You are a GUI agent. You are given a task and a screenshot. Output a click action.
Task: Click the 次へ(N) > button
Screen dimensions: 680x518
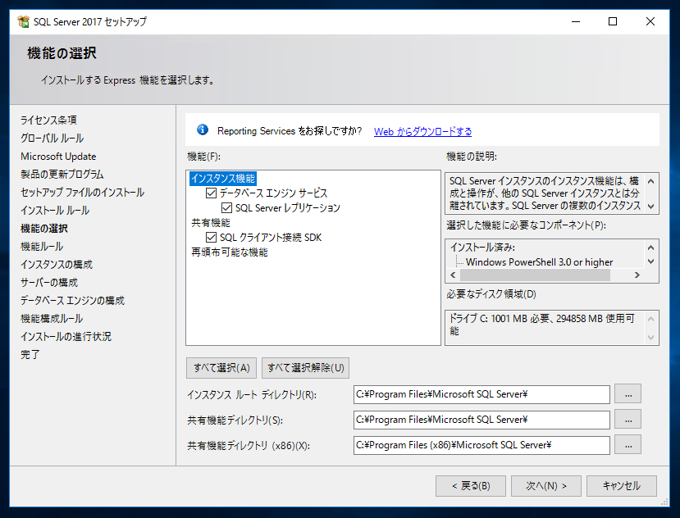[x=546, y=486]
